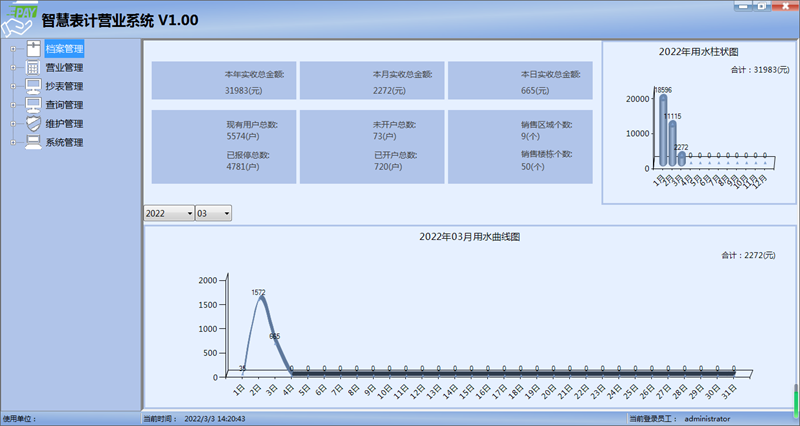Expand the 系统管理 tree node
Image resolution: width=800 pixels, height=426 pixels.
coord(13,143)
